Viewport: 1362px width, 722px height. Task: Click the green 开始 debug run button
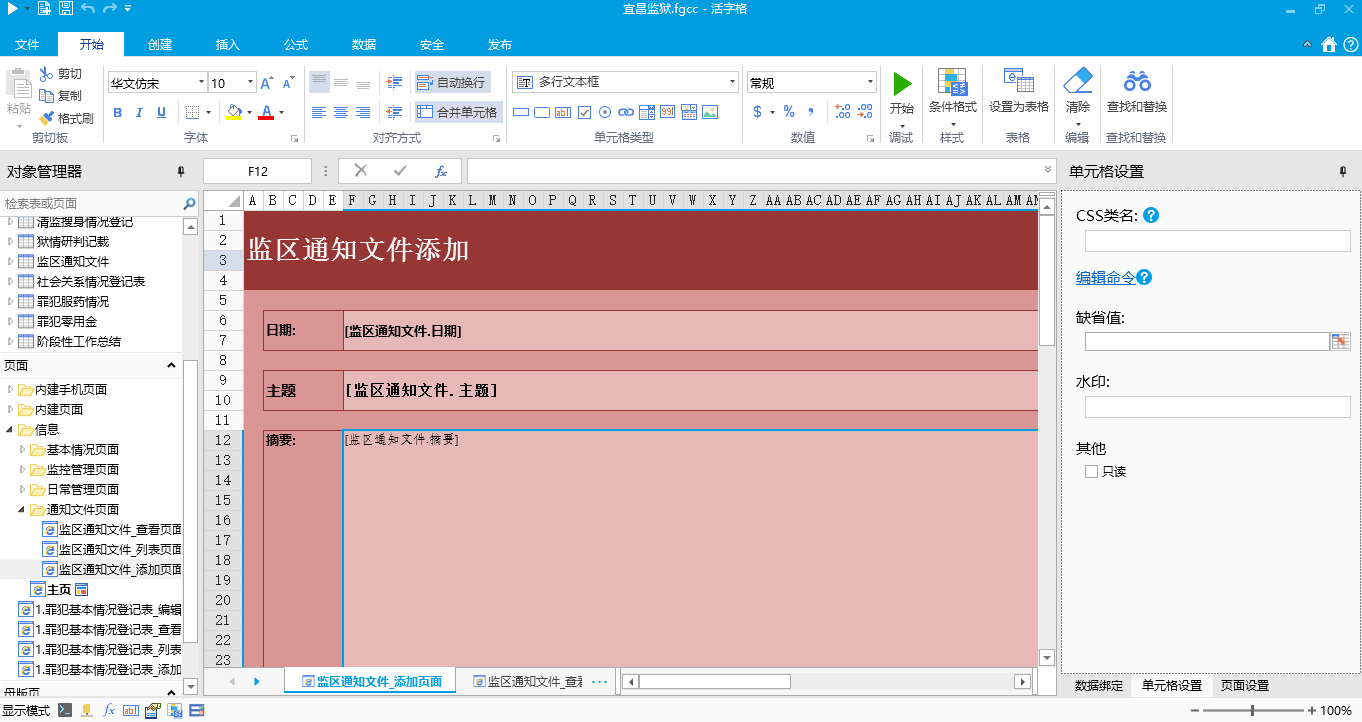(x=902, y=83)
